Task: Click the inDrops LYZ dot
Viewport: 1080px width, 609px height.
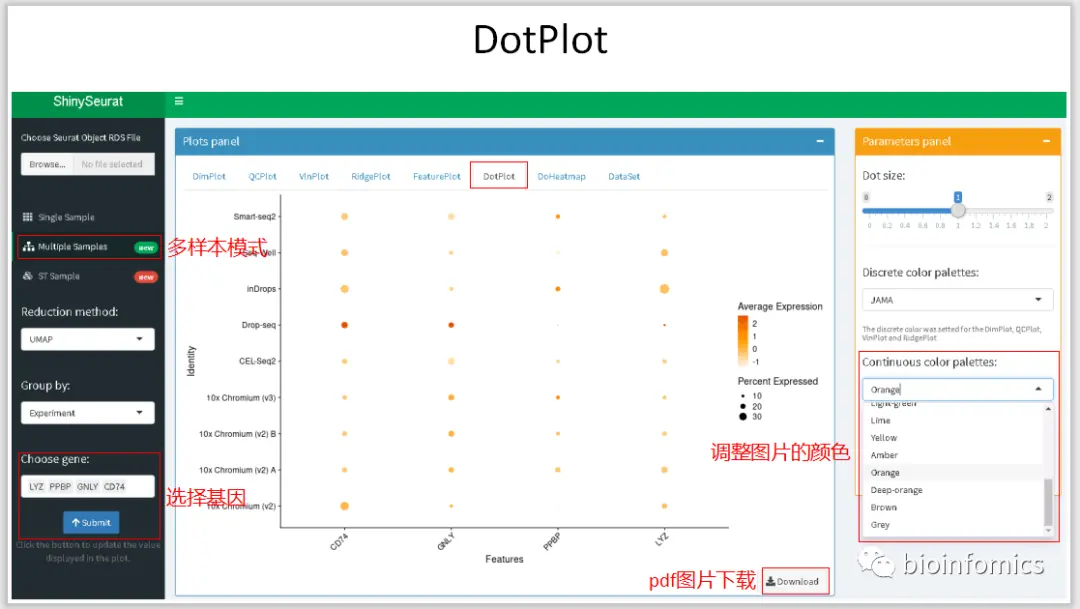Action: (x=664, y=289)
